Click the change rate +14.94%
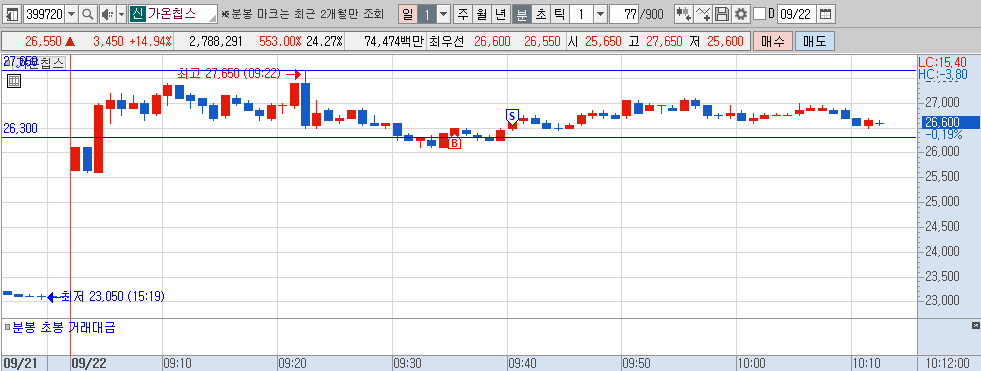 tap(150, 42)
